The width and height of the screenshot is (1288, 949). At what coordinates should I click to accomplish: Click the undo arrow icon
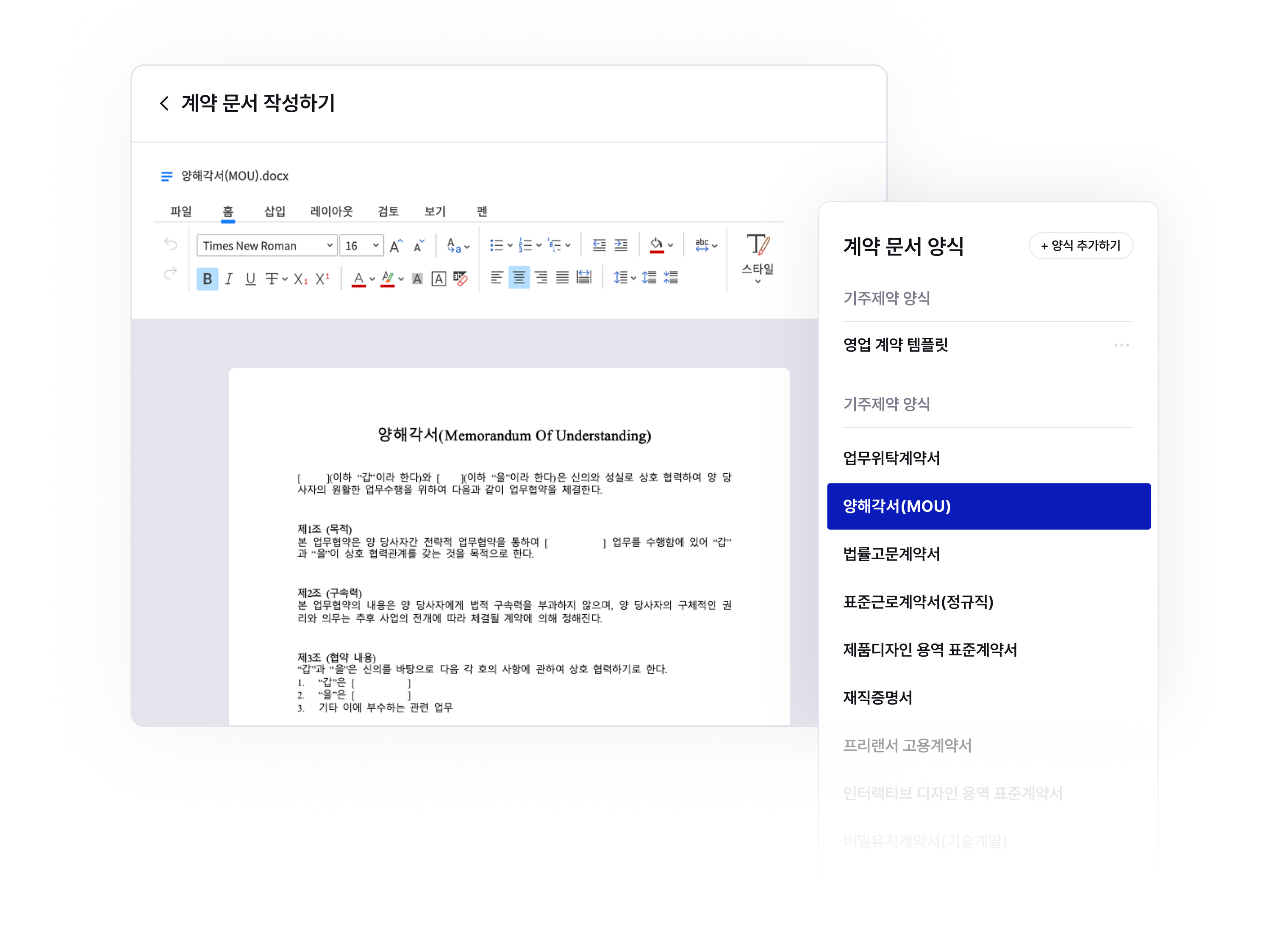[x=171, y=244]
